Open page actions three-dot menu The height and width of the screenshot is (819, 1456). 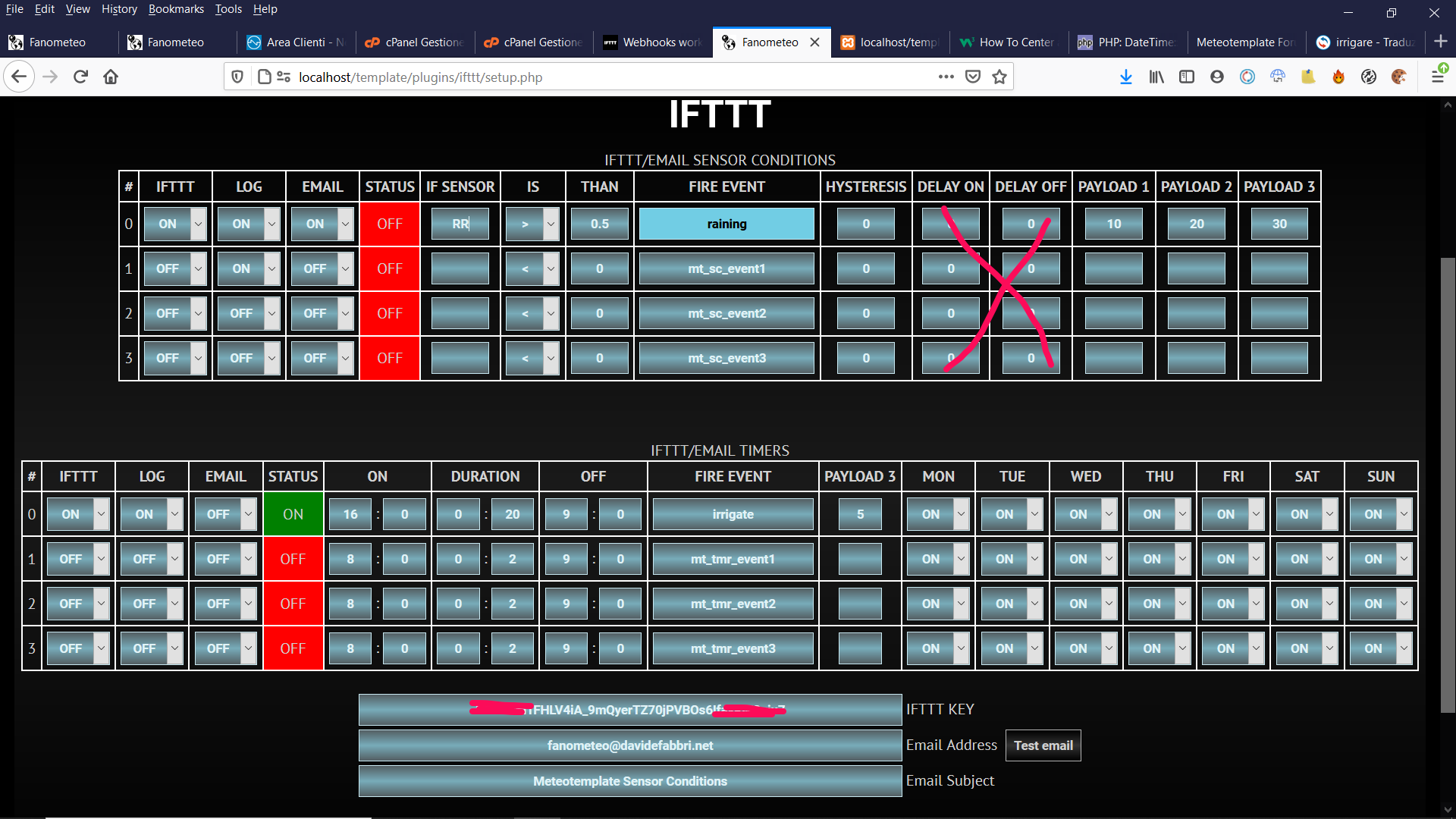tap(946, 77)
